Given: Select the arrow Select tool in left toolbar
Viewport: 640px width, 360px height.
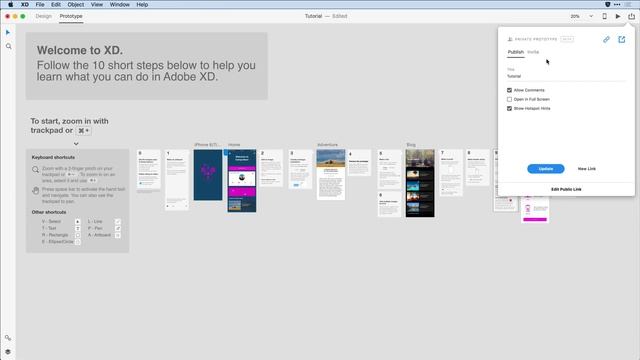Looking at the screenshot, I should 8,32.
